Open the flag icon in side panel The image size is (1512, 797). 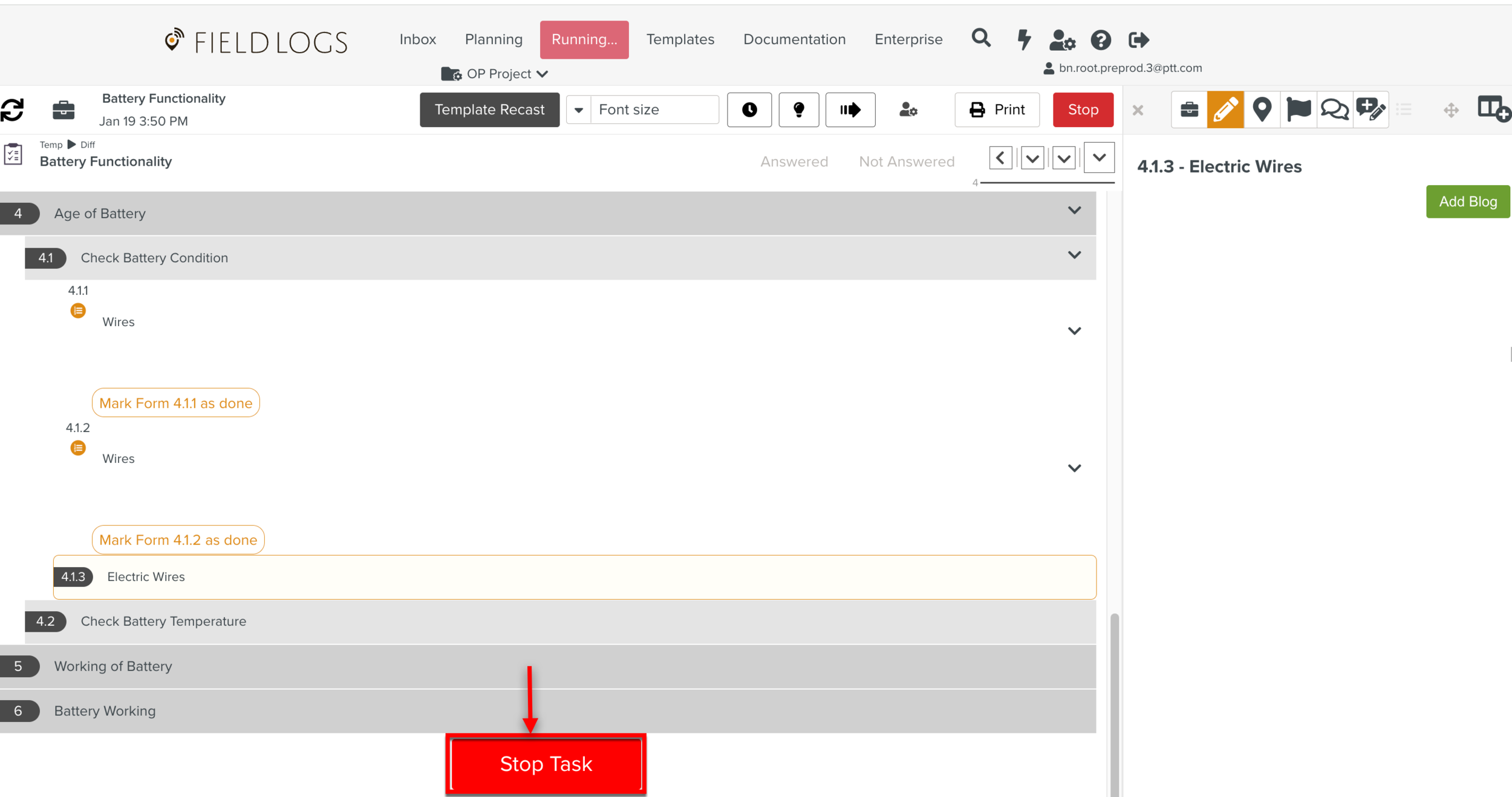click(1298, 110)
